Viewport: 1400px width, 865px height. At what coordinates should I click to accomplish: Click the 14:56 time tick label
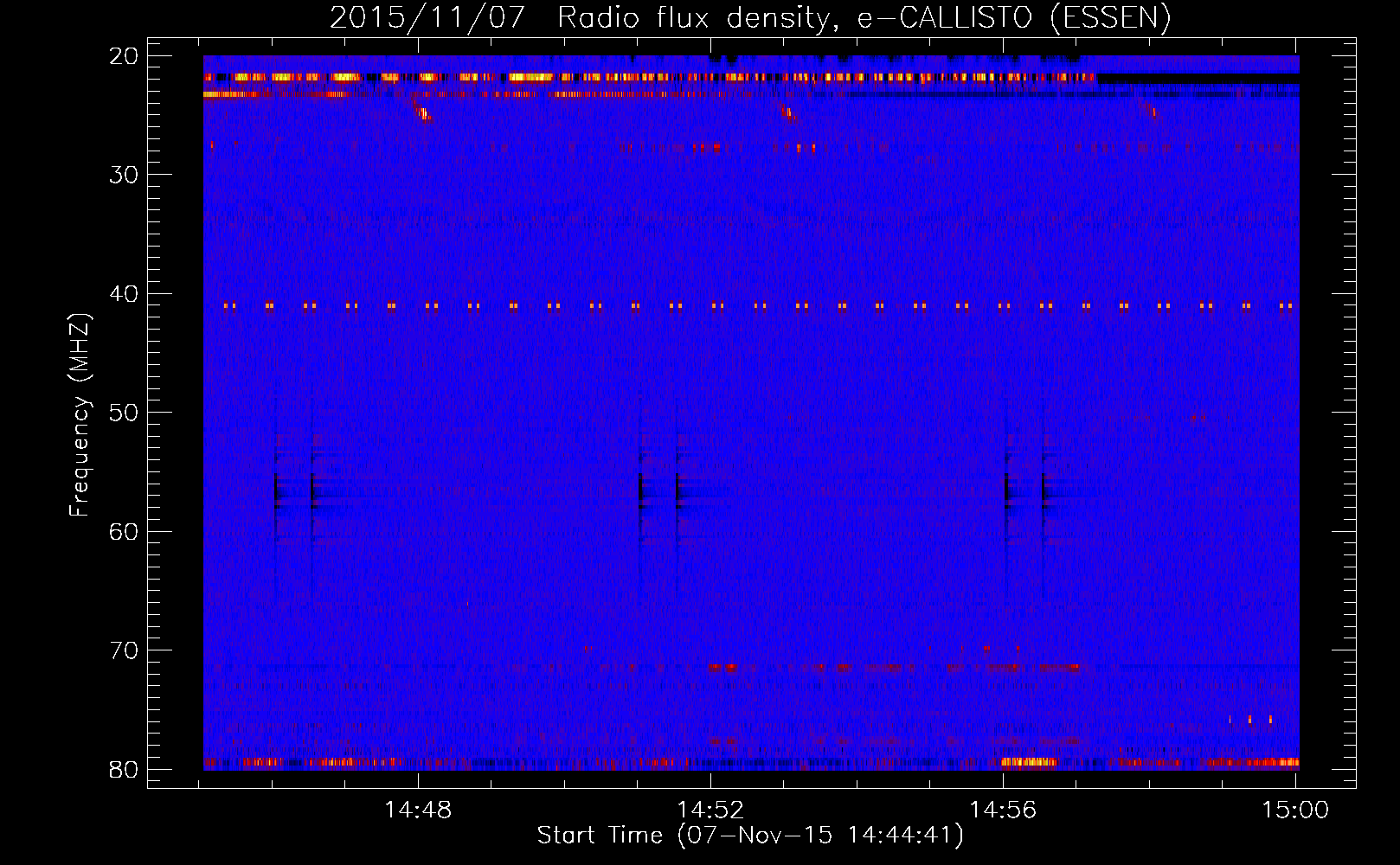(x=1003, y=811)
